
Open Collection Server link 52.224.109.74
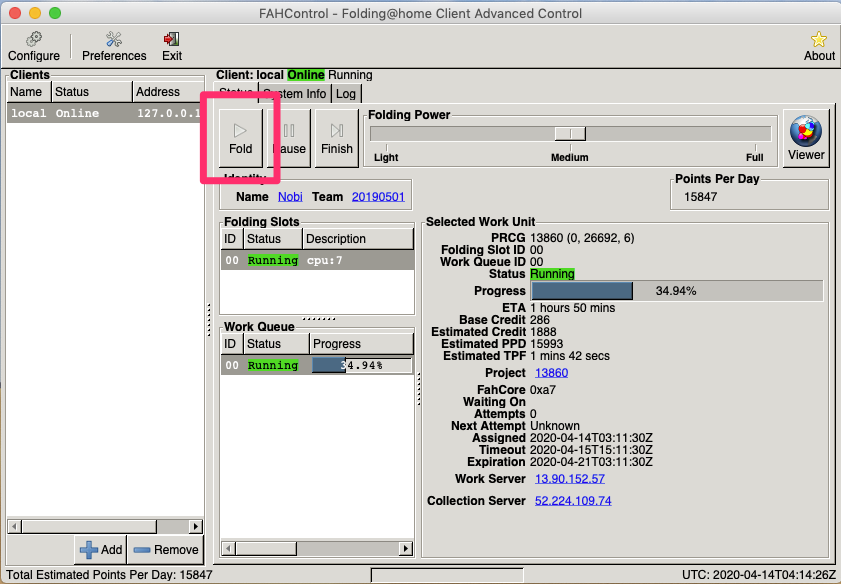tap(573, 501)
